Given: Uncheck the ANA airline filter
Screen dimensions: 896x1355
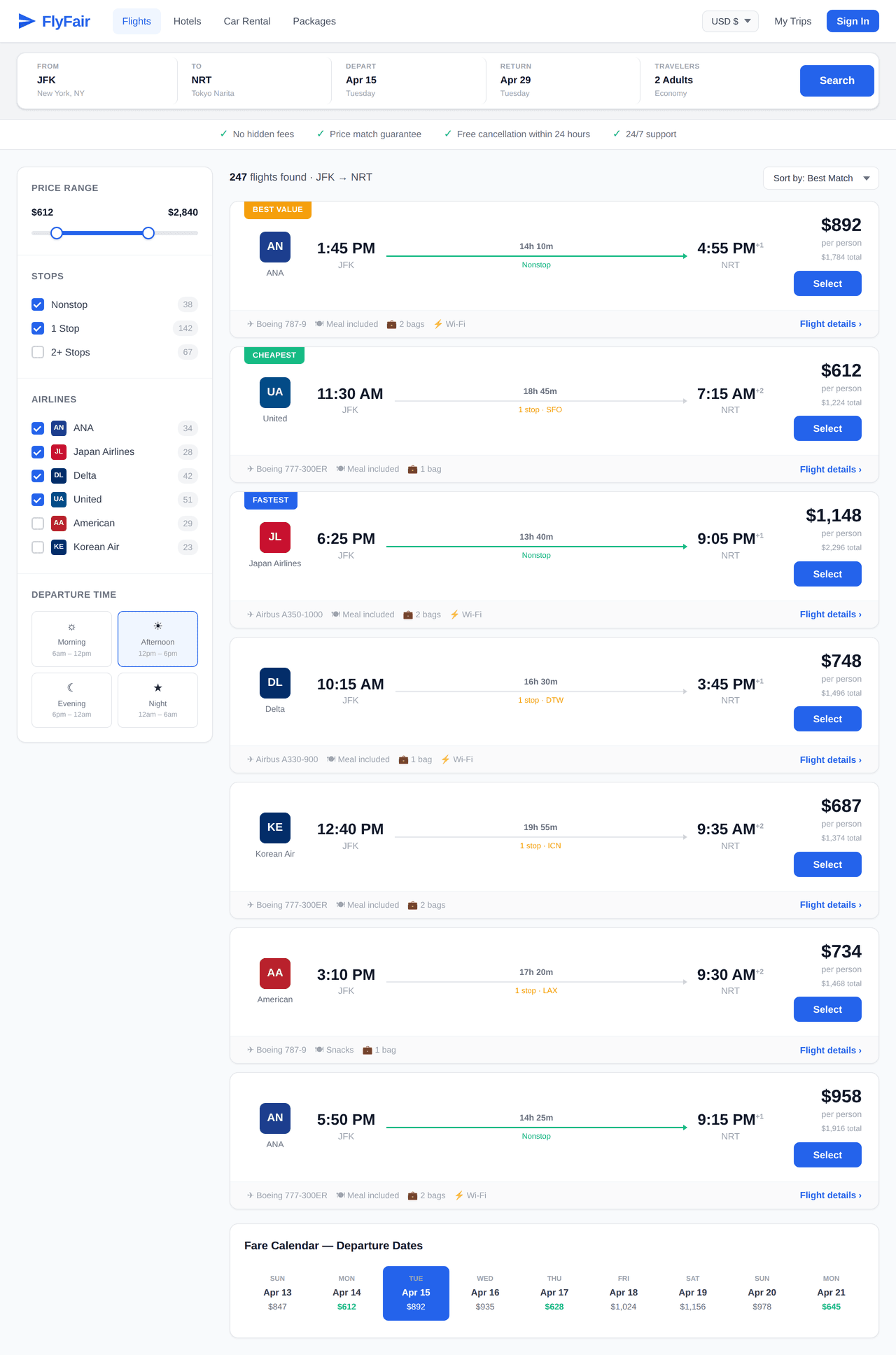Looking at the screenshot, I should 38,428.
